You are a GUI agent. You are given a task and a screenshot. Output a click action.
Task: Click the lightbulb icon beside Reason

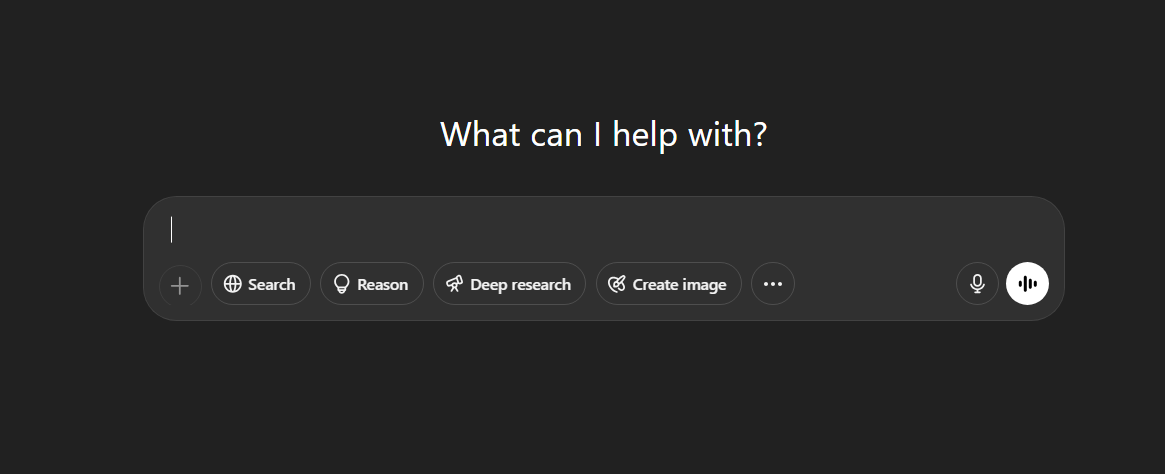coord(342,284)
